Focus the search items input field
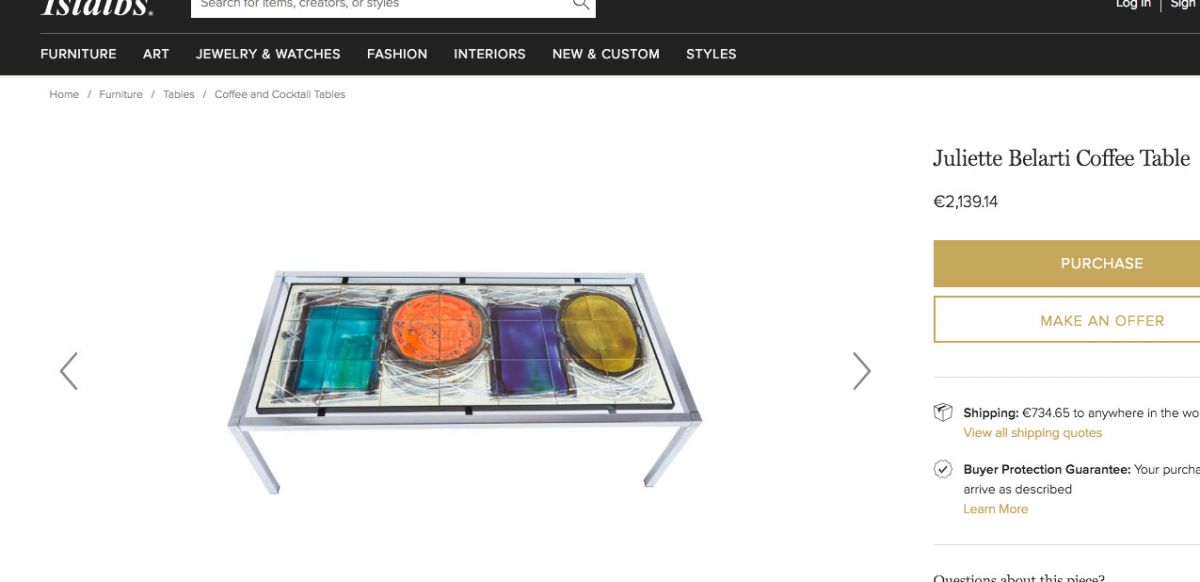 pyautogui.click(x=382, y=5)
